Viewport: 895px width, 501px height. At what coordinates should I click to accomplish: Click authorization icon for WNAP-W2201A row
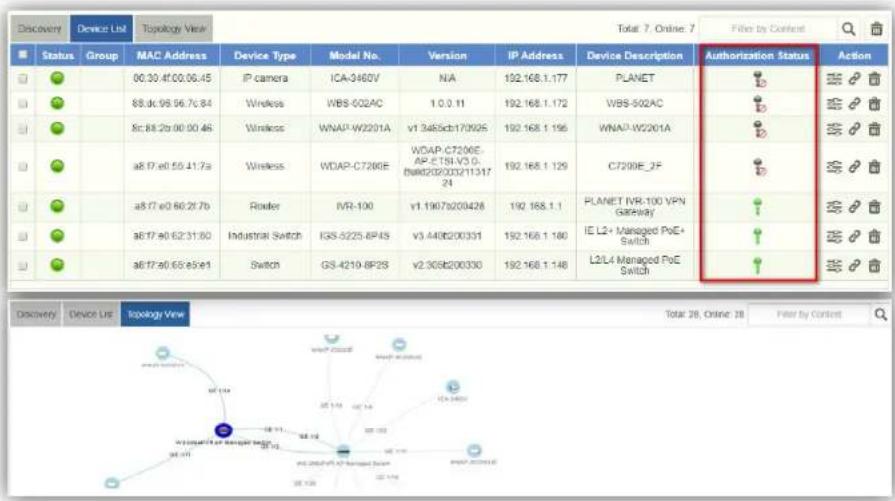(759, 129)
